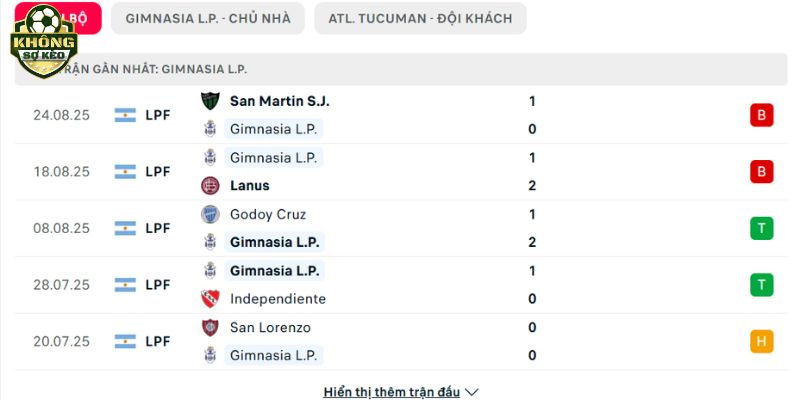Switch to Gimnasia L.P. - Chủ Nhà tab
This screenshot has height=400, width=800.
(x=208, y=18)
